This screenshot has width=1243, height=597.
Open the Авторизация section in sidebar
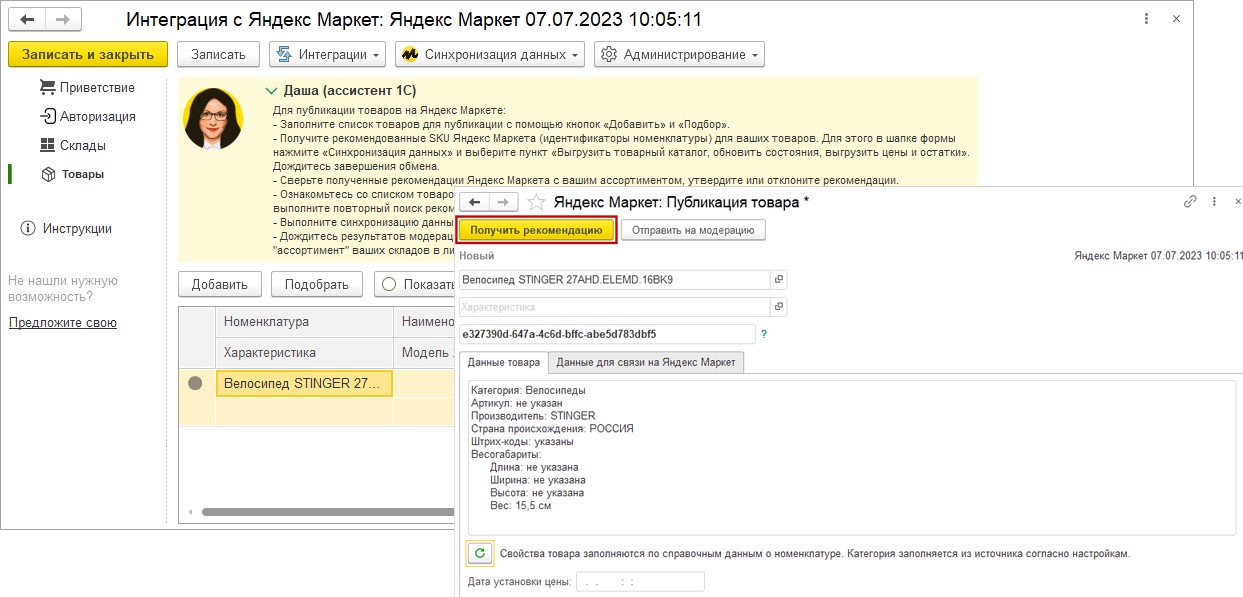pos(87,116)
